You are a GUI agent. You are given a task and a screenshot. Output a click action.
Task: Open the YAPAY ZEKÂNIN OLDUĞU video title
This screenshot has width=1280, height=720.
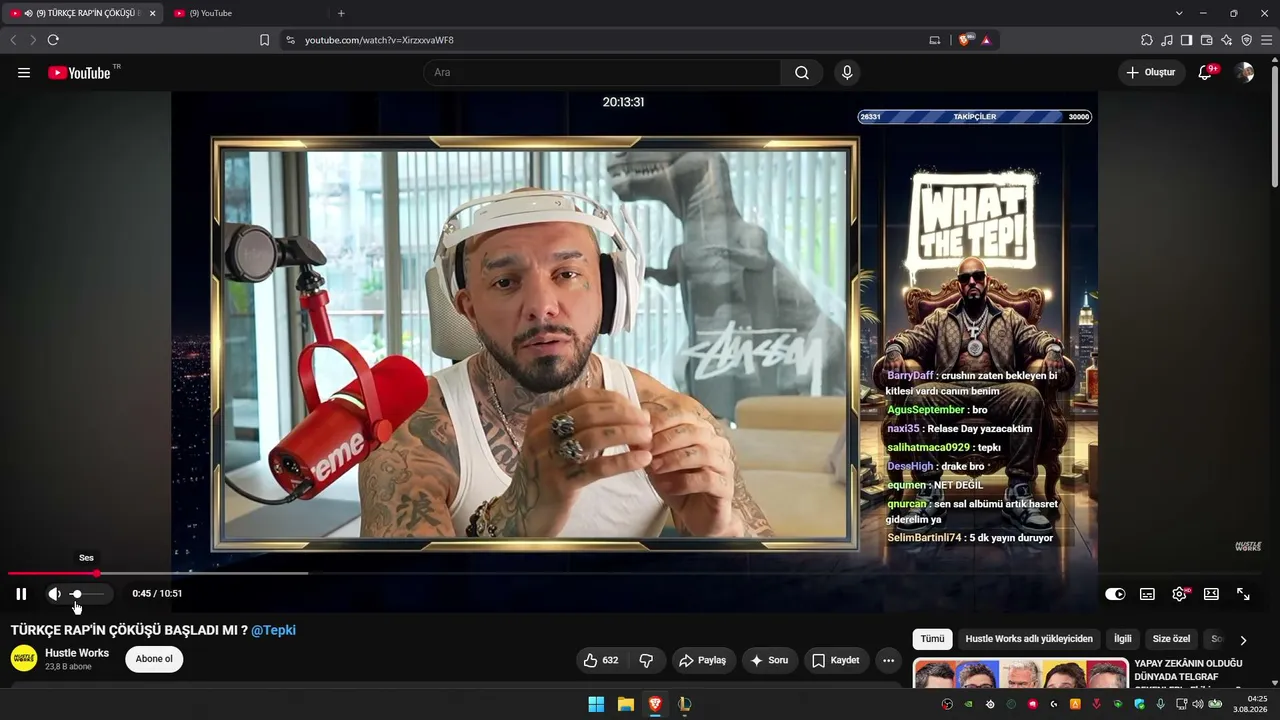[x=1188, y=670]
